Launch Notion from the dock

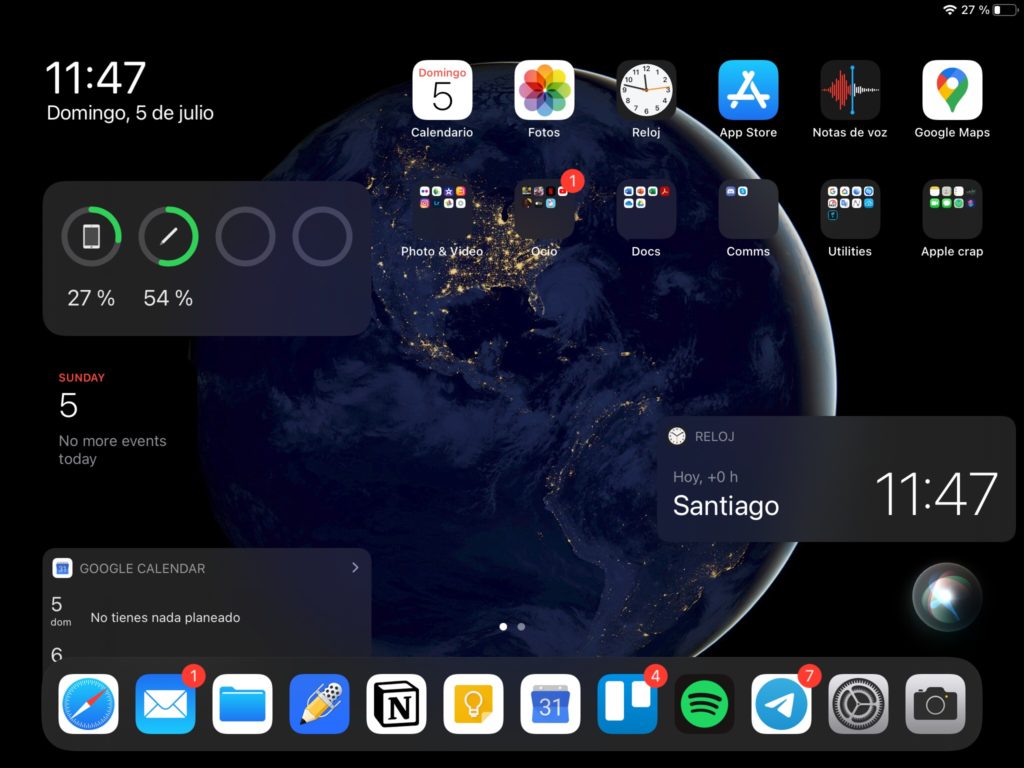pos(396,704)
